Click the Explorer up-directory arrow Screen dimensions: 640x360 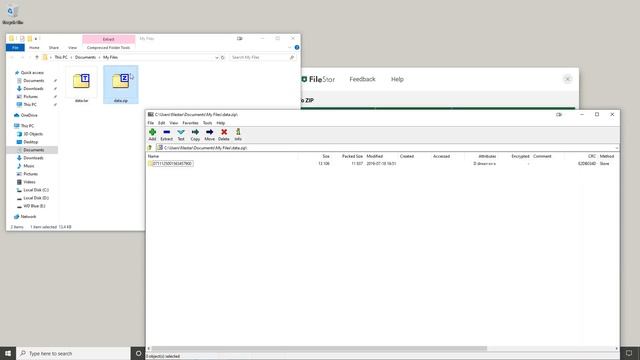point(37,58)
